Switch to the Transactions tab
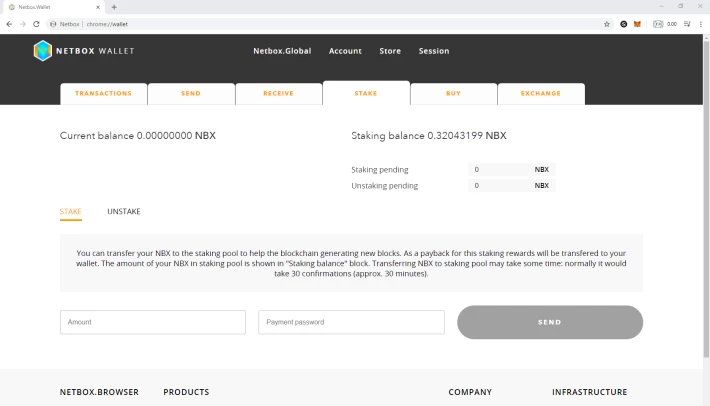The width and height of the screenshot is (710, 406). [103, 94]
